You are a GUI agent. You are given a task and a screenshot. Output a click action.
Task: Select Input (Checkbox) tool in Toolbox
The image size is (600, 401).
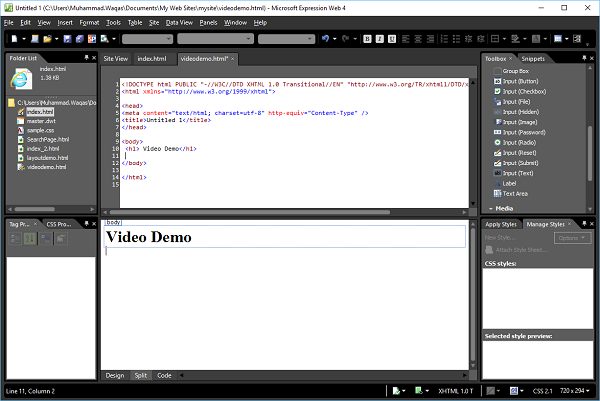[x=523, y=90]
